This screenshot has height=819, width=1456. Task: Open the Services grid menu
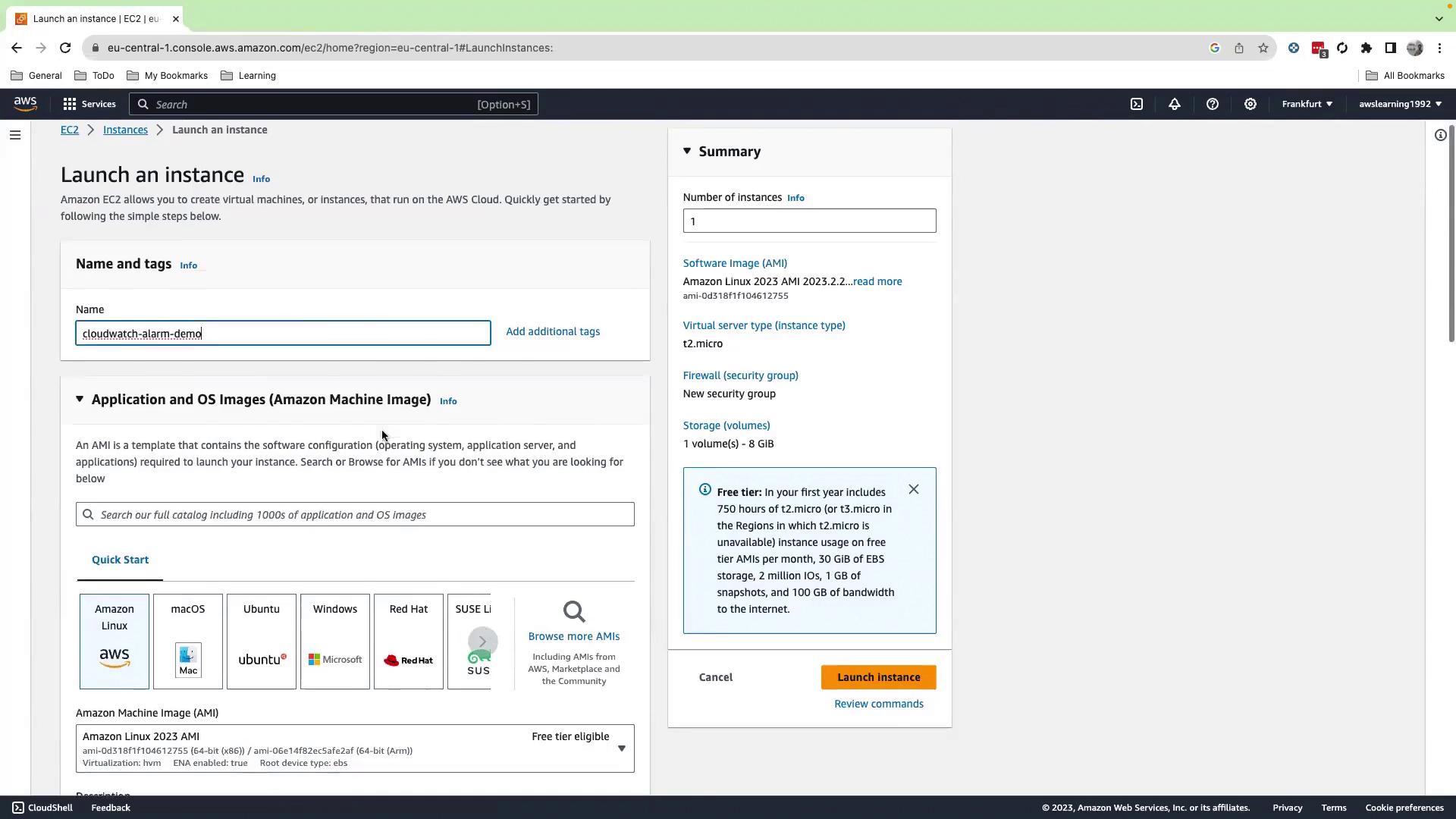tap(89, 104)
